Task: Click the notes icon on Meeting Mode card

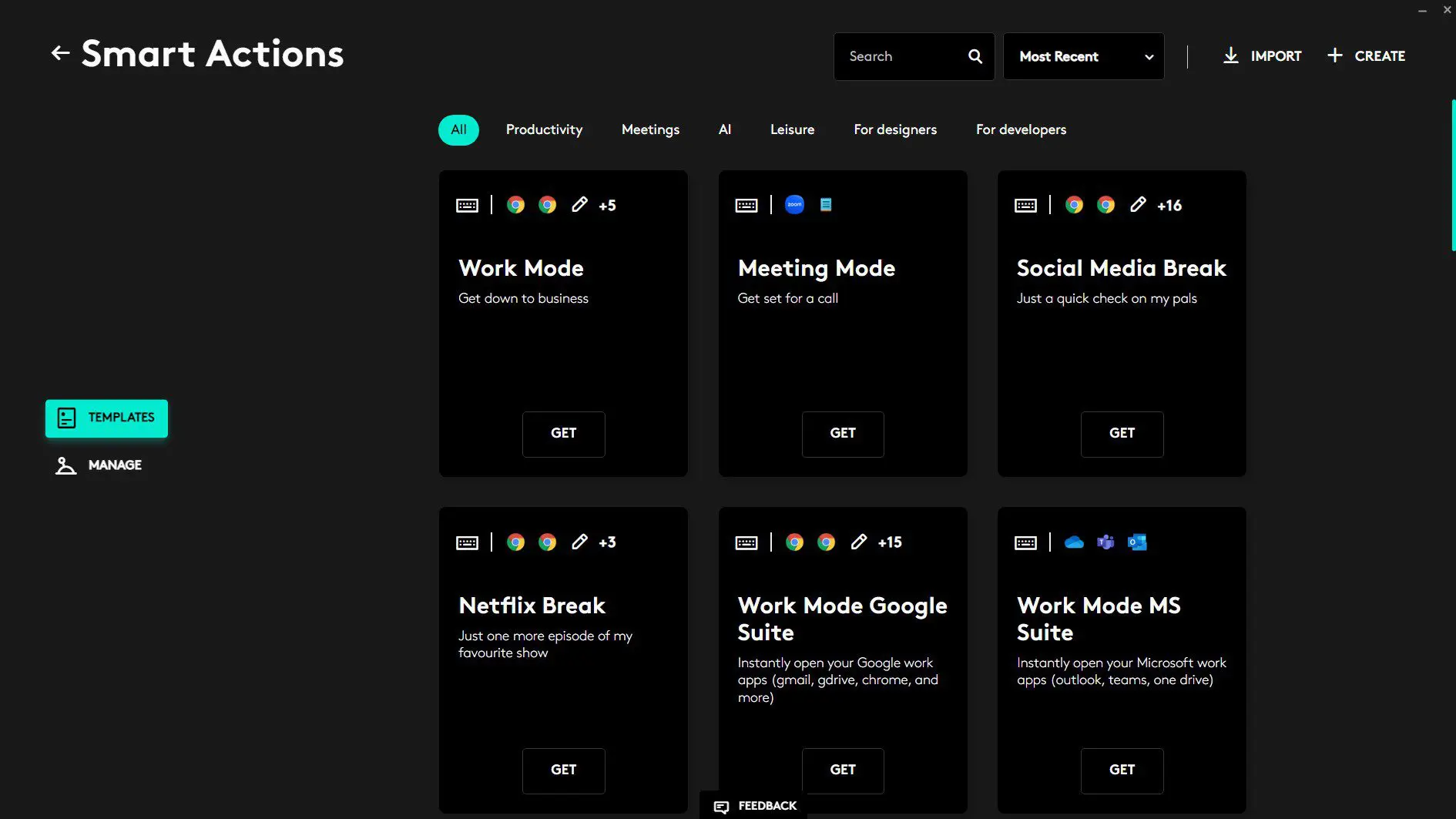Action: click(826, 205)
